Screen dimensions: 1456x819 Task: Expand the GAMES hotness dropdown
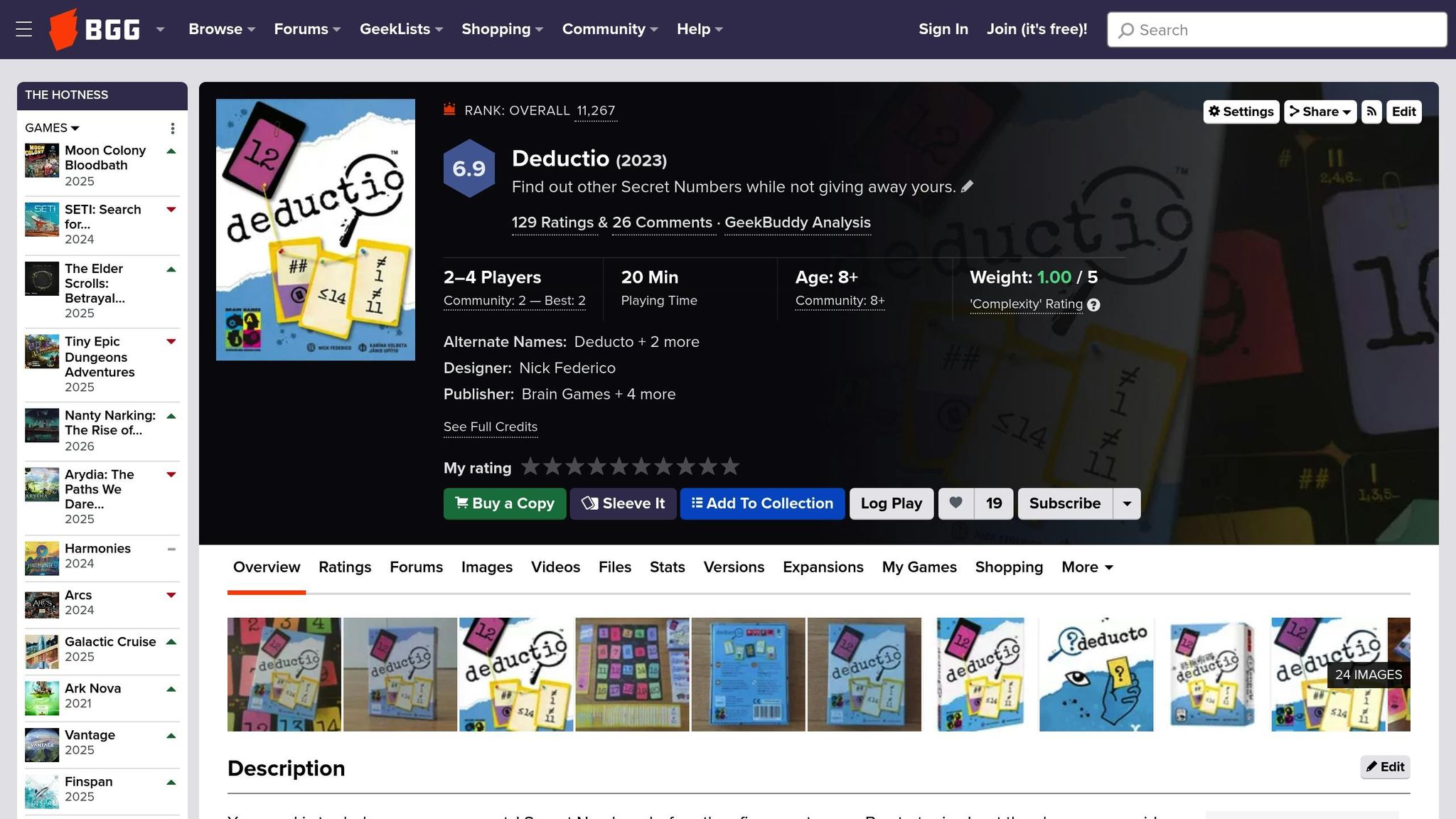coord(52,128)
